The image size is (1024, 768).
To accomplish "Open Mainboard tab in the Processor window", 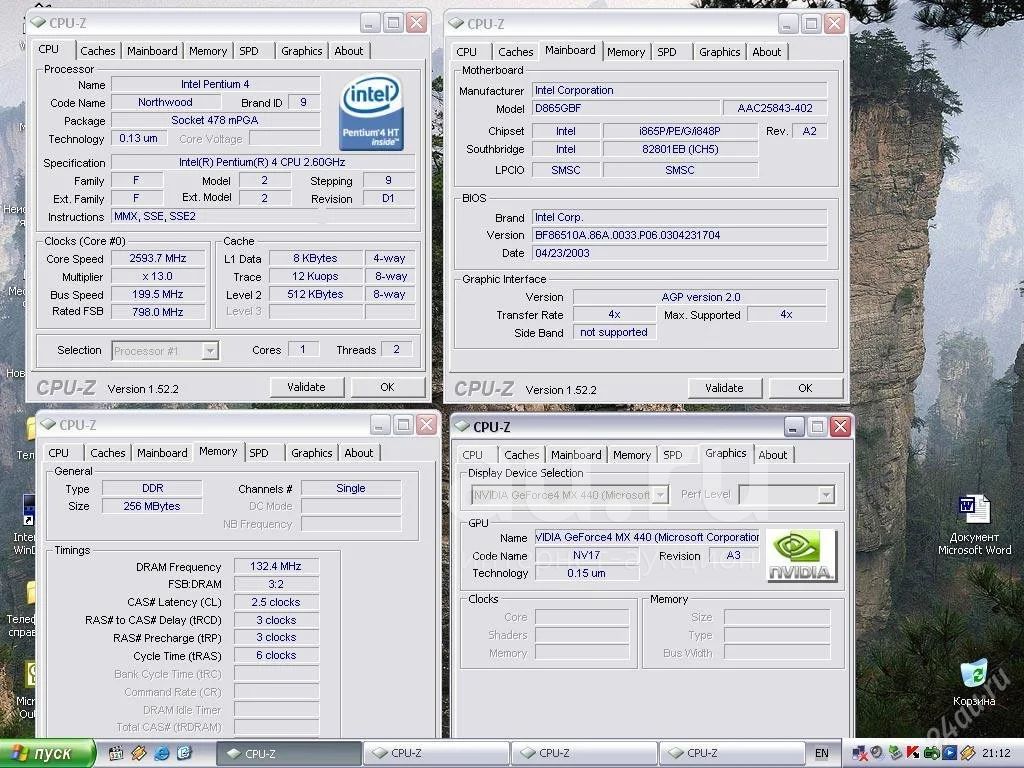I will 152,51.
